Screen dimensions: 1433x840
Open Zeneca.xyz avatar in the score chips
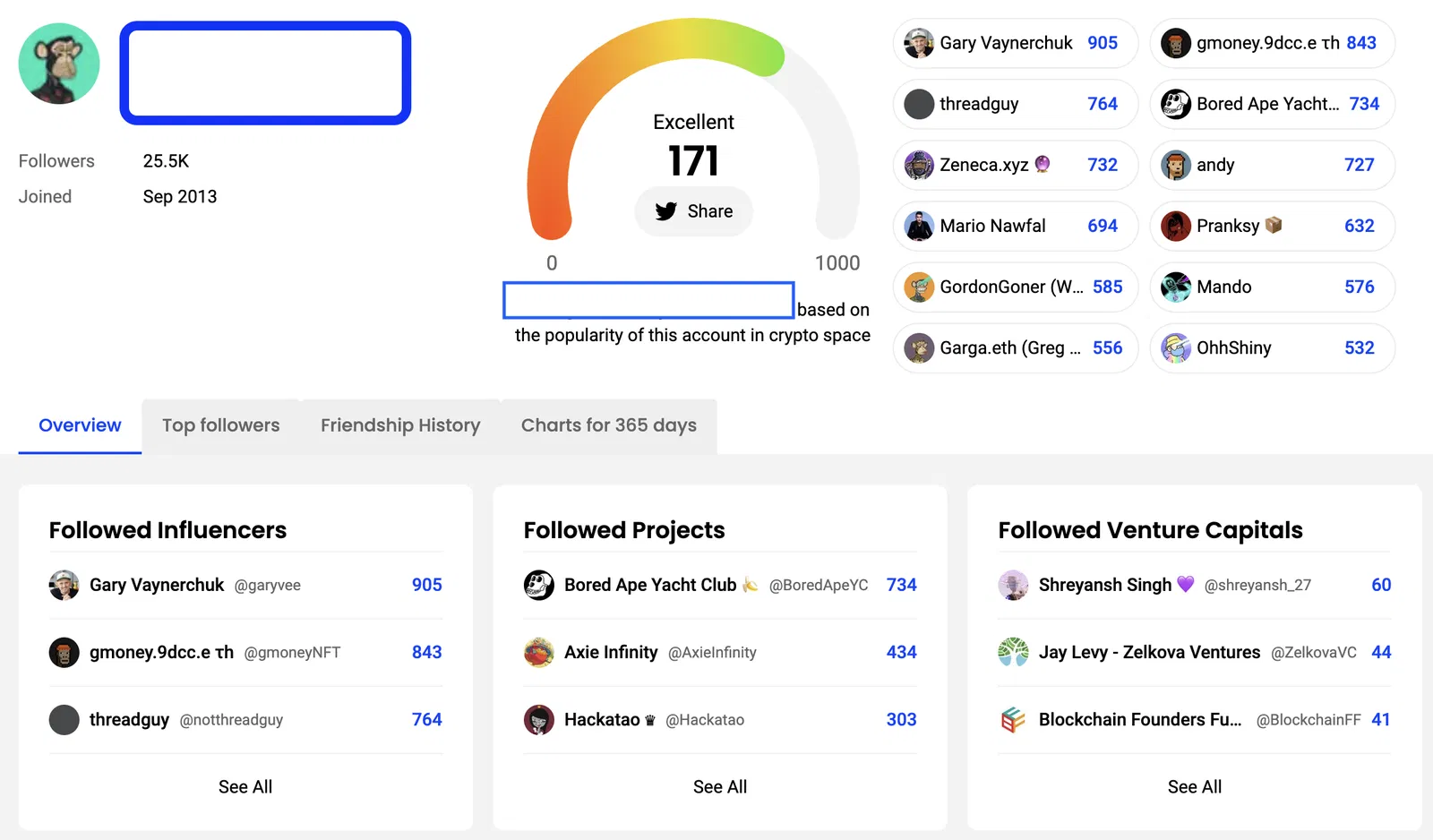(x=919, y=165)
